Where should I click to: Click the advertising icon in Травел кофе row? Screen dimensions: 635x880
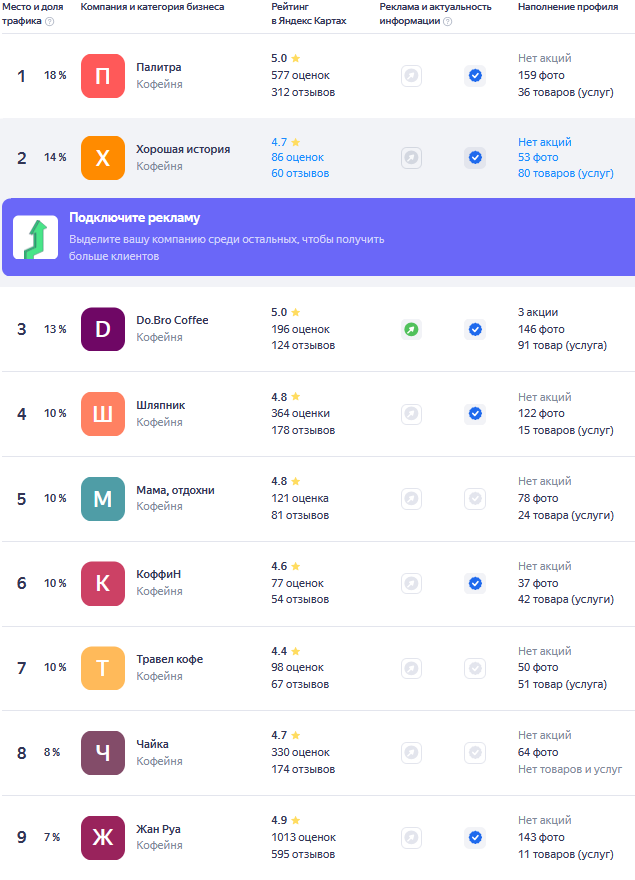(x=412, y=668)
